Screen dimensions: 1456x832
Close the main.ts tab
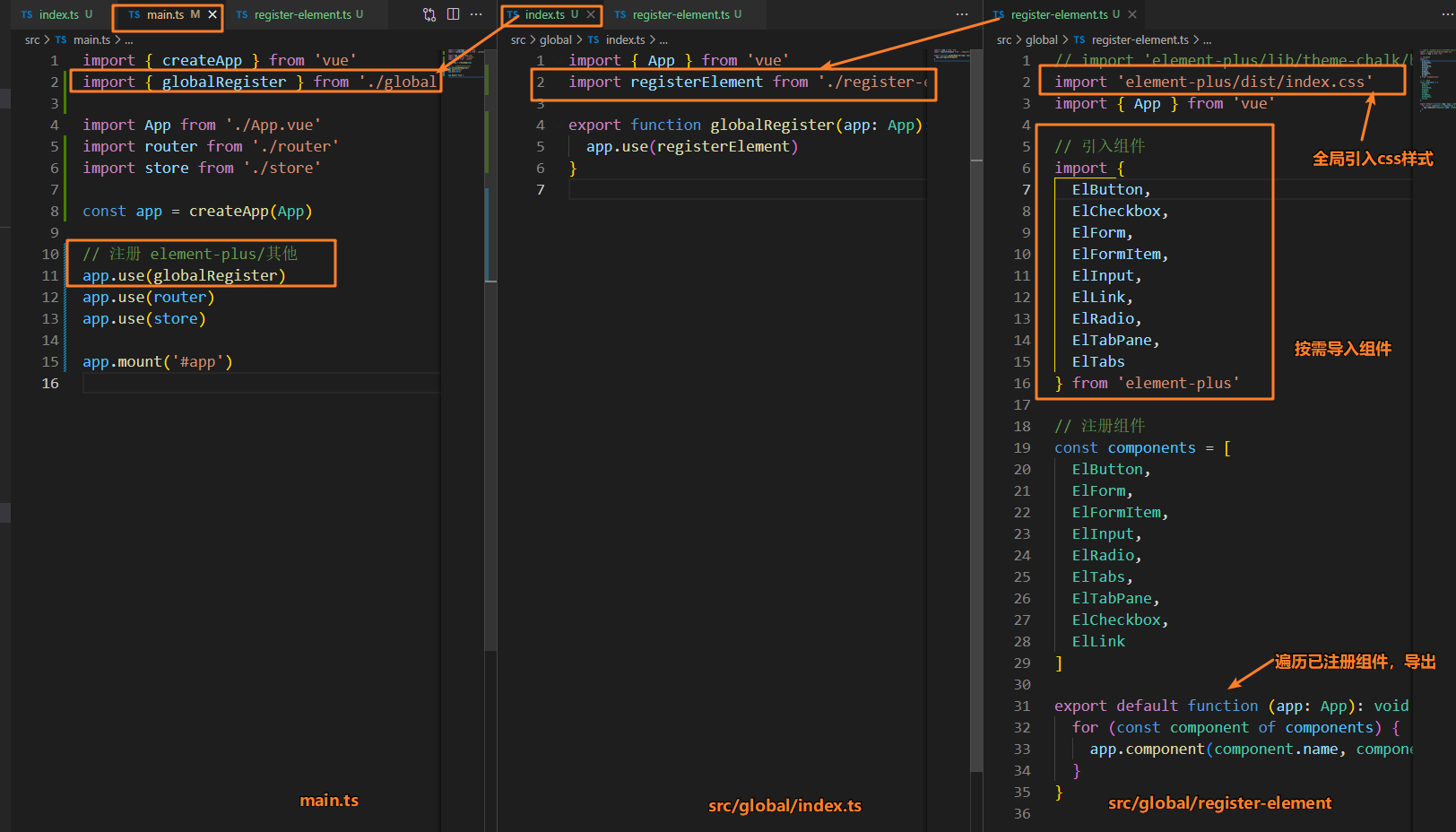coord(212,14)
